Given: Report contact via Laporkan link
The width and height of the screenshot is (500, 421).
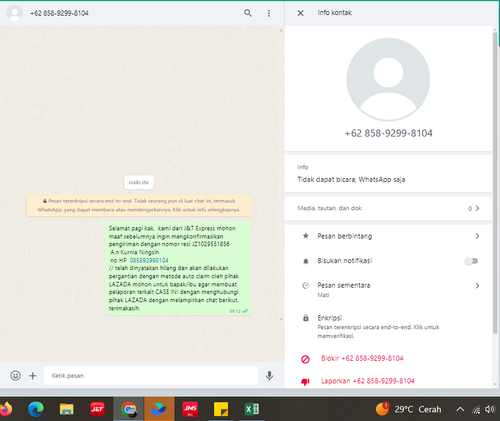Looking at the screenshot, I should (368, 381).
